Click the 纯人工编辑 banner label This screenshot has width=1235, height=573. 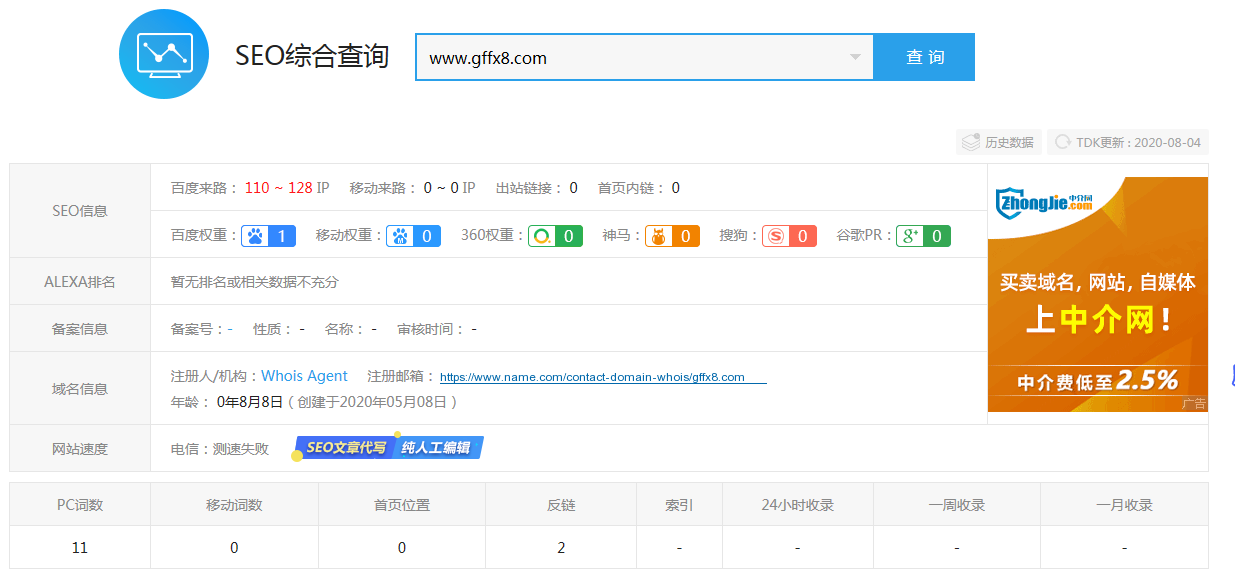coord(436,448)
